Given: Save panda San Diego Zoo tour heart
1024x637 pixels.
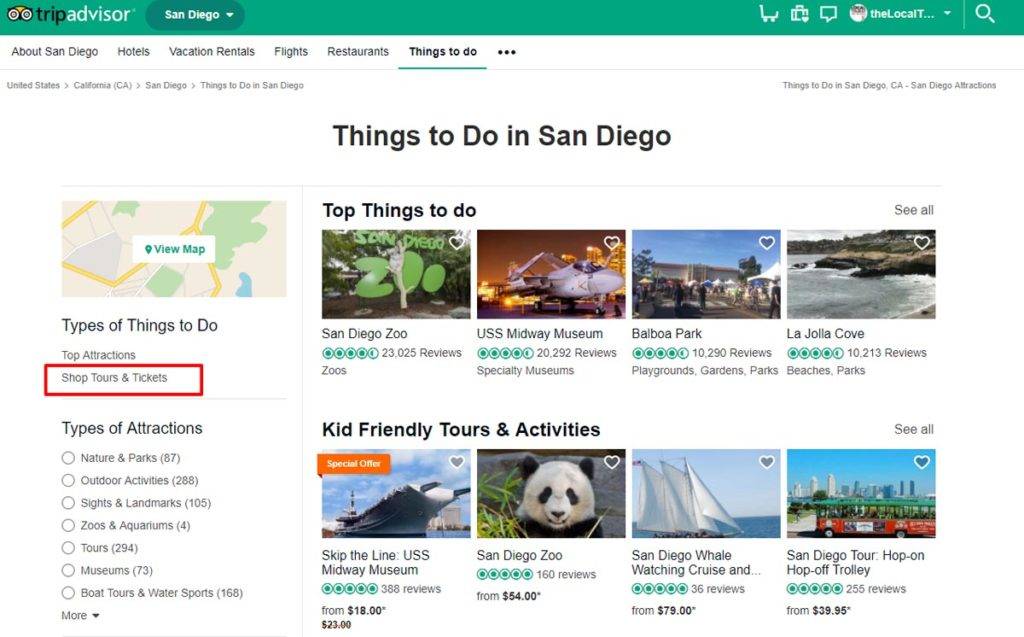Looking at the screenshot, I should [x=612, y=462].
